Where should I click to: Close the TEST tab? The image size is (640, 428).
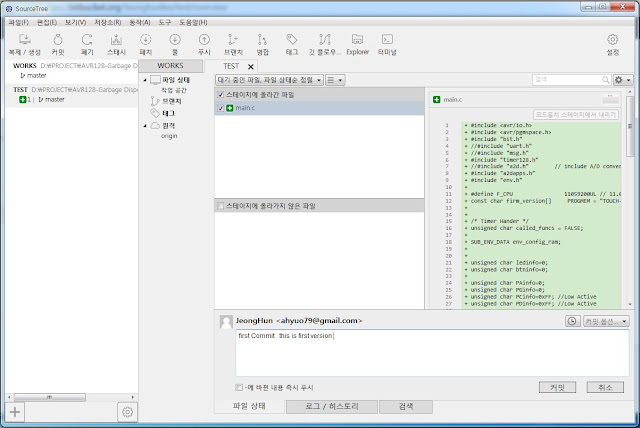(251, 67)
